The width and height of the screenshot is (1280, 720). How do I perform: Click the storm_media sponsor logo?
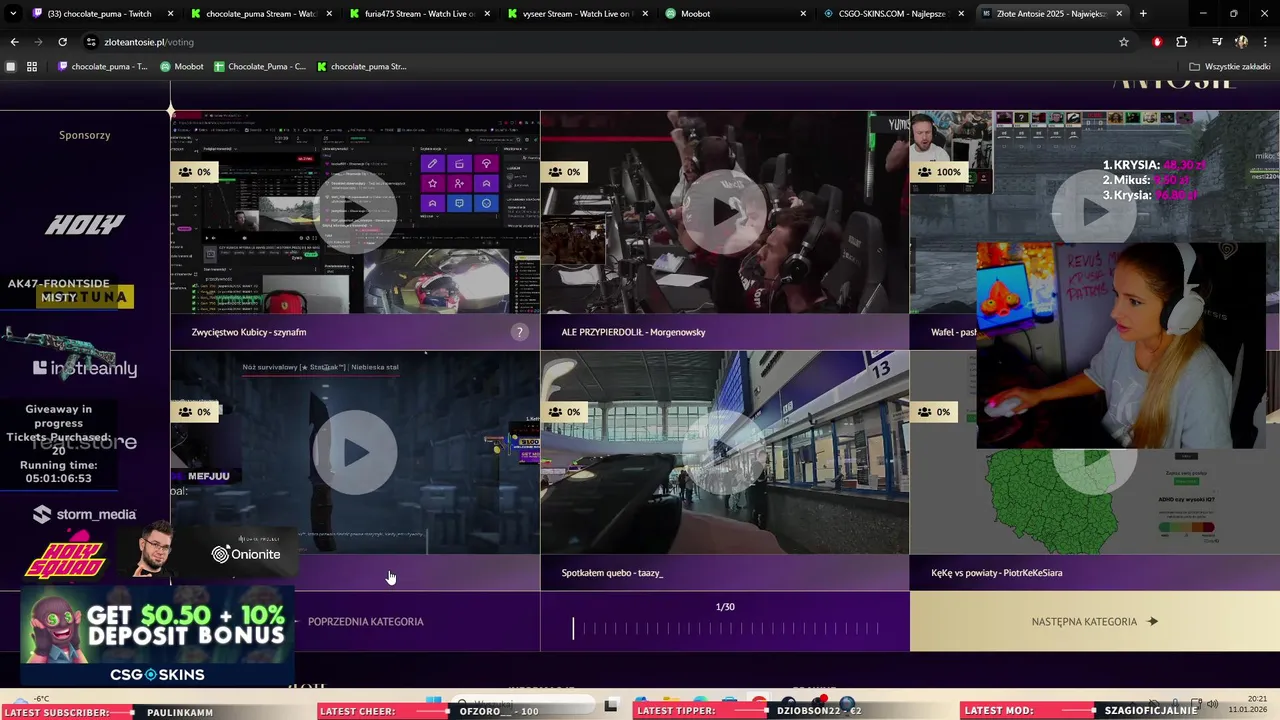[85, 514]
